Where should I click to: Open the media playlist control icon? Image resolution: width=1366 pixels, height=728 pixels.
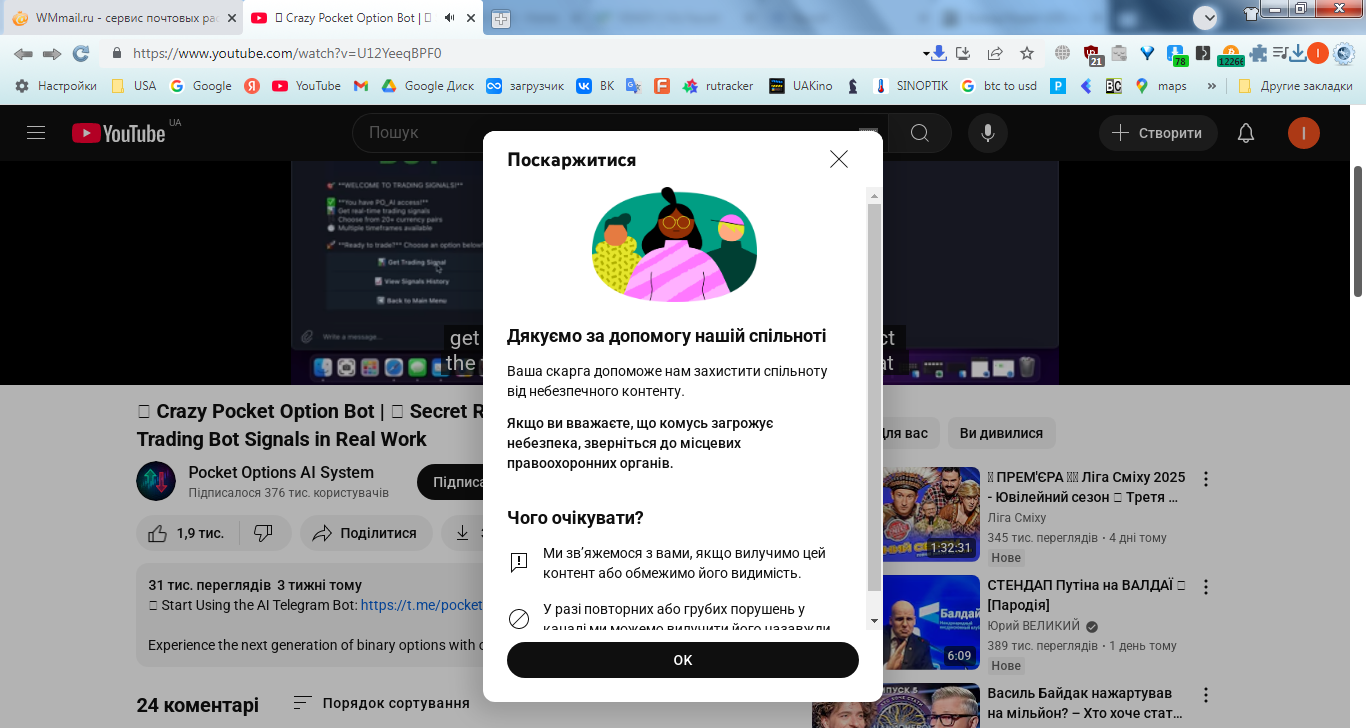point(1280,53)
